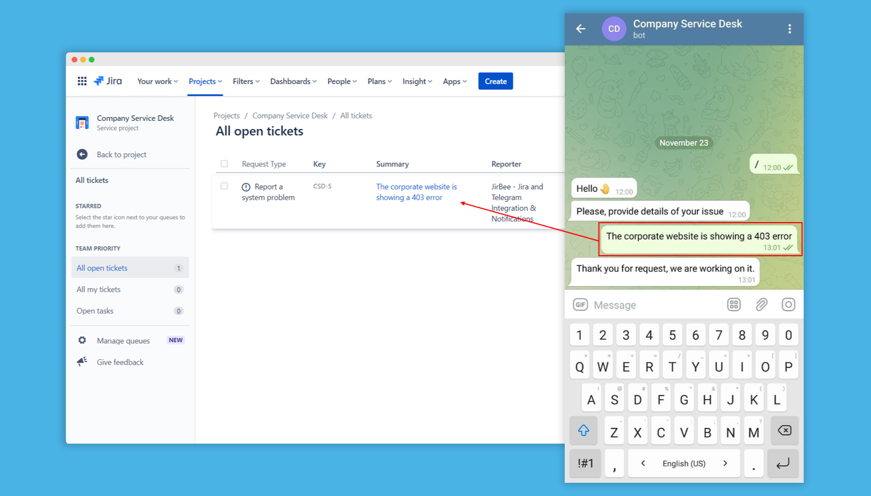Open the People dropdown

point(342,81)
